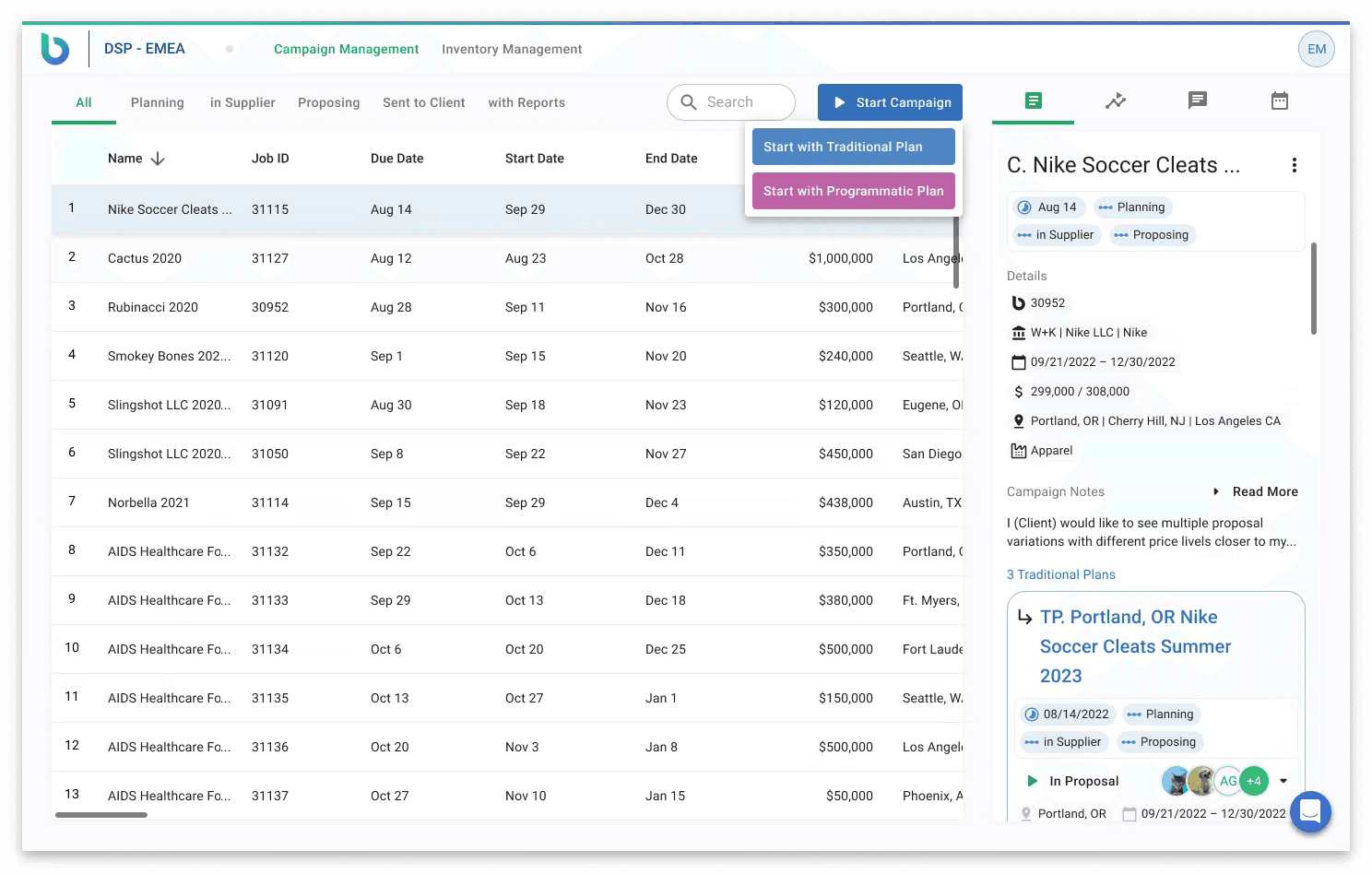Screen dimensions: 1372x874
Task: Select the Proposing tab
Action: 329,102
